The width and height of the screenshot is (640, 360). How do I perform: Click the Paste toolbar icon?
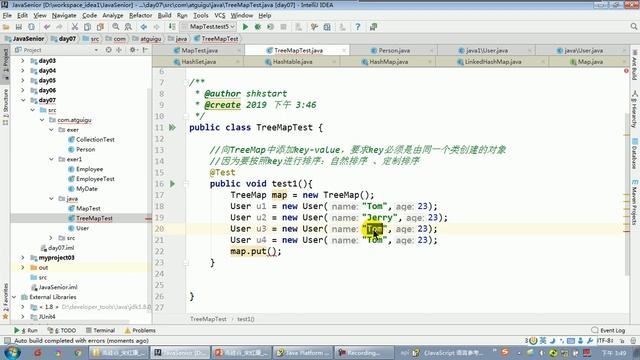(100, 27)
